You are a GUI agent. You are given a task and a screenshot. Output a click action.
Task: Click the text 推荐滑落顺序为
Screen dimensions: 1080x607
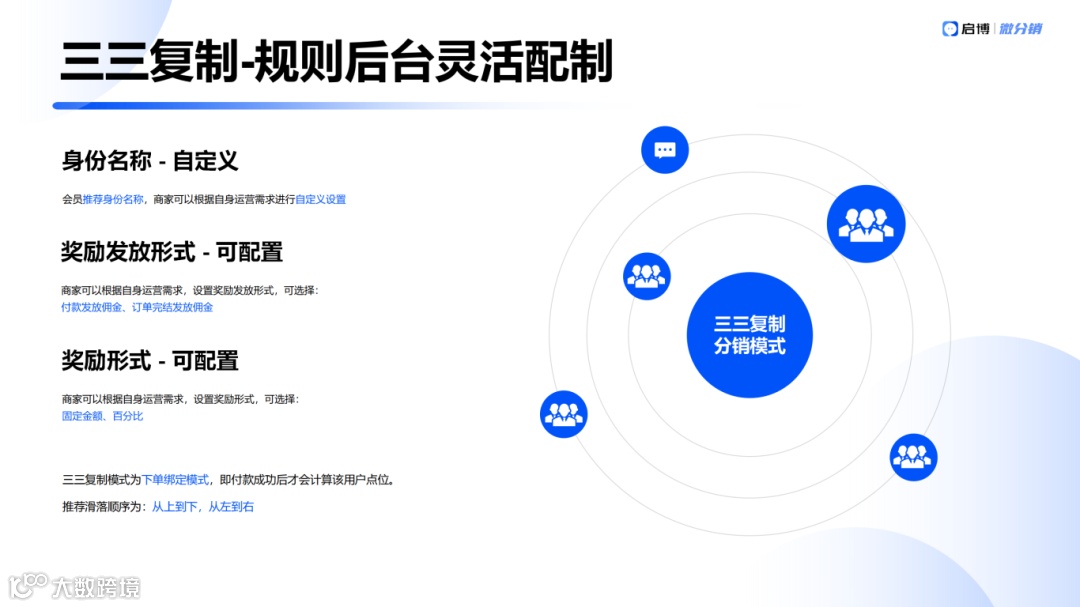[x=102, y=506]
